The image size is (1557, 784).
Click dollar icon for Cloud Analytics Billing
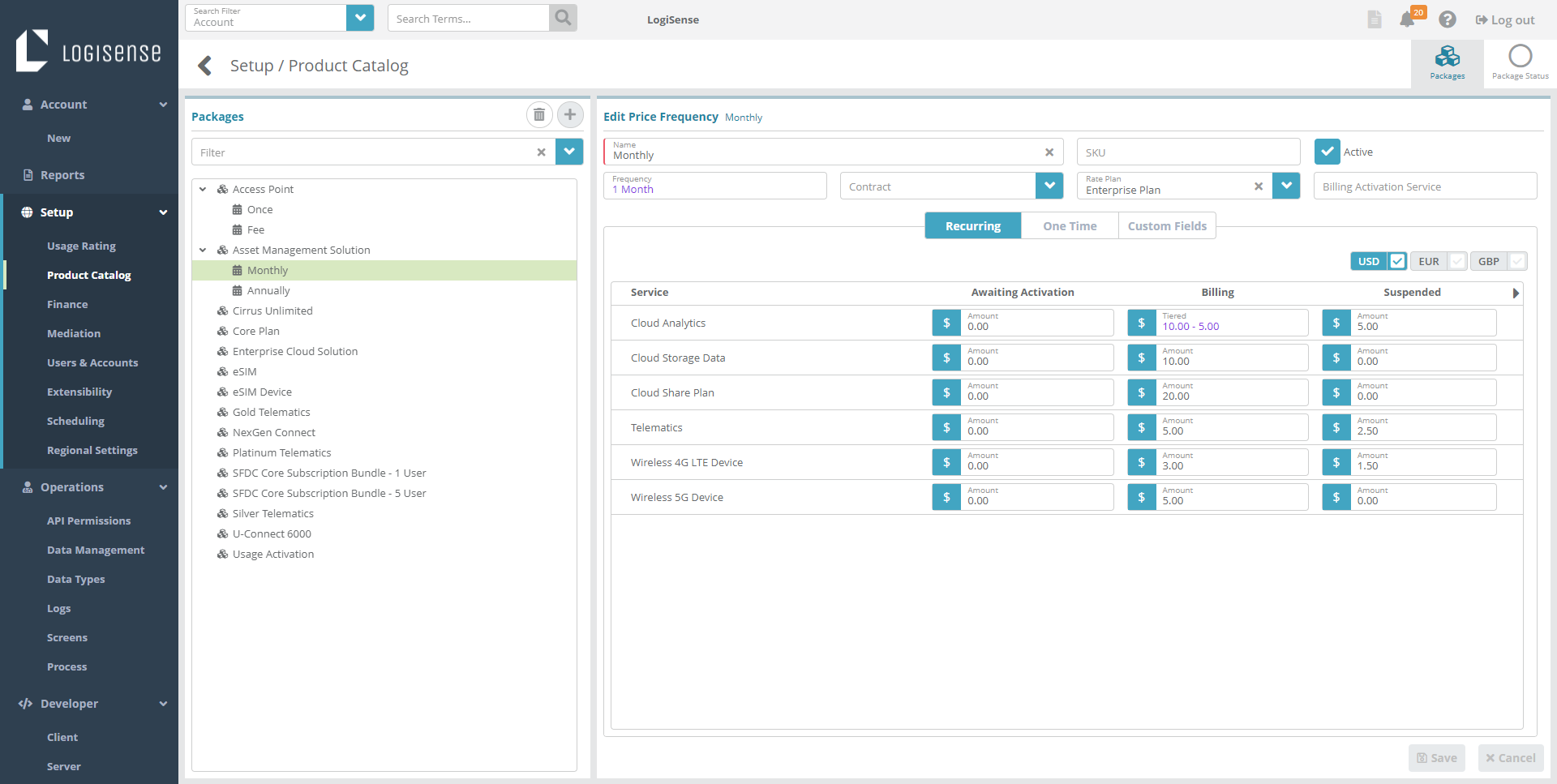(1141, 323)
